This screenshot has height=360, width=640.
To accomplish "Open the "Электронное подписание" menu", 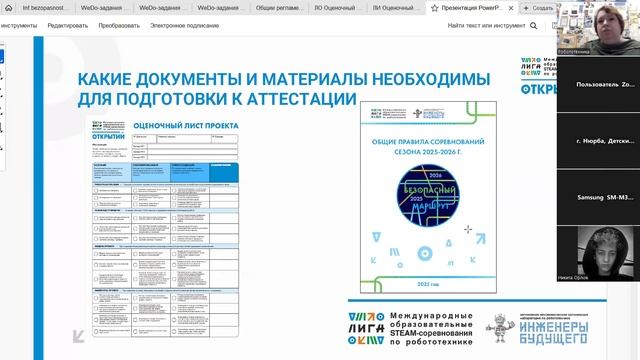I will point(184,25).
